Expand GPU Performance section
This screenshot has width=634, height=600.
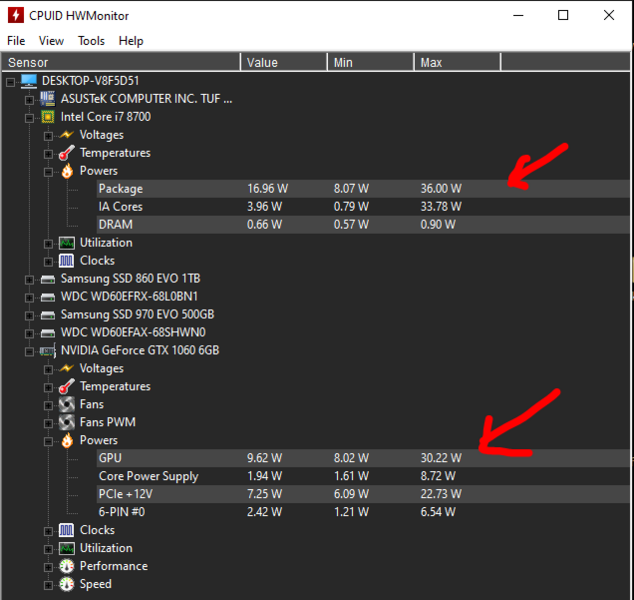(x=48, y=567)
